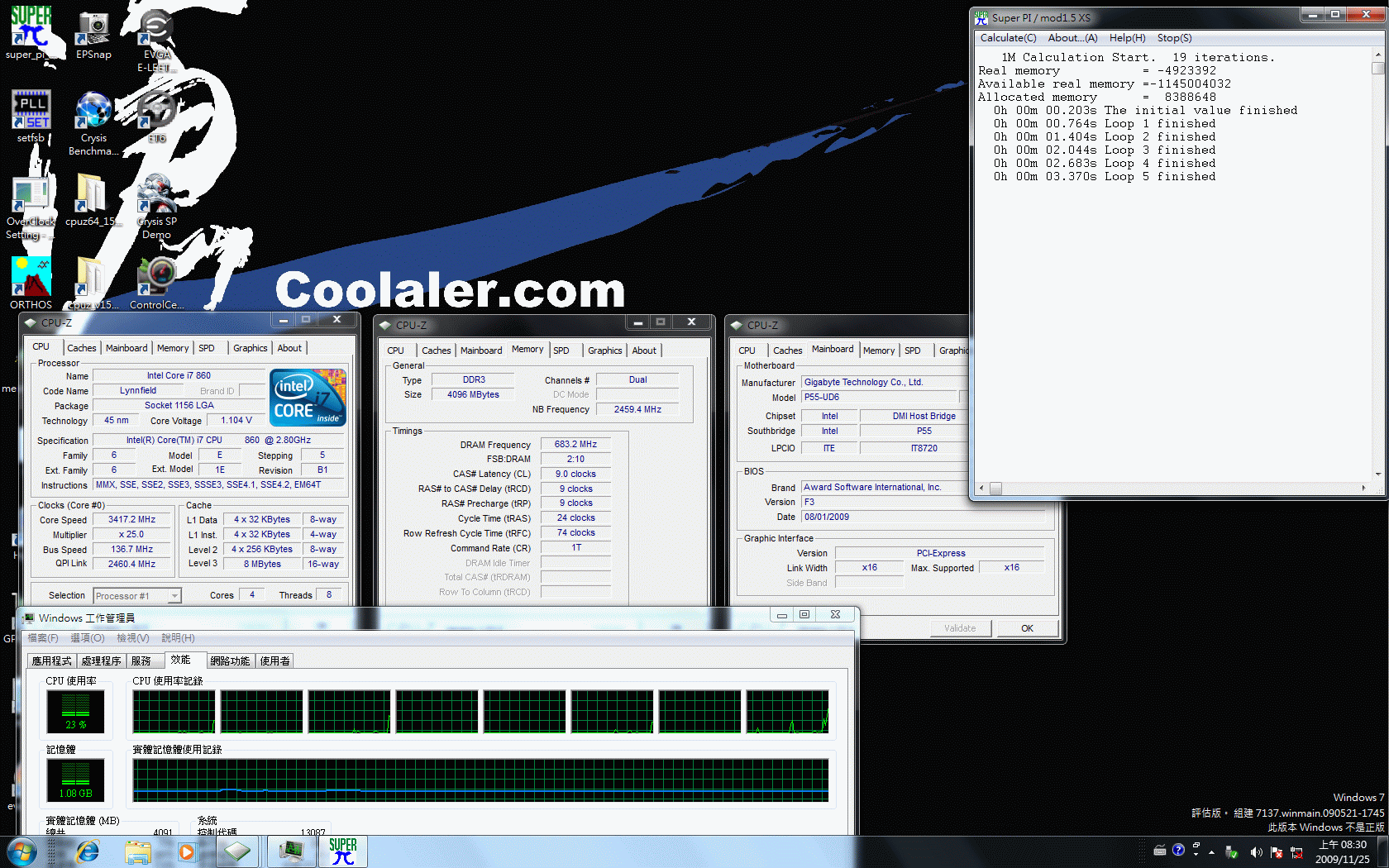Switch to 網路功能 tab in Task Manager
1389x868 pixels.
tap(230, 661)
